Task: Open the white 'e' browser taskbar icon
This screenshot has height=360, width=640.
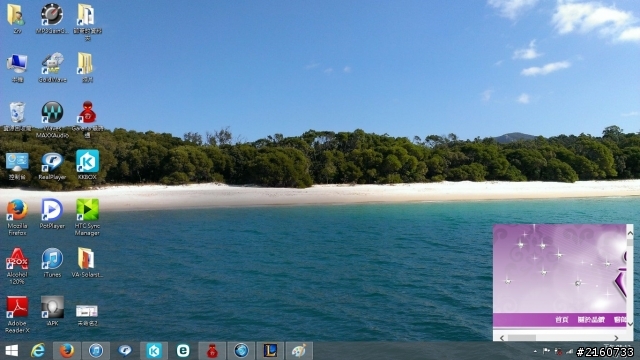Action: pos(183,351)
